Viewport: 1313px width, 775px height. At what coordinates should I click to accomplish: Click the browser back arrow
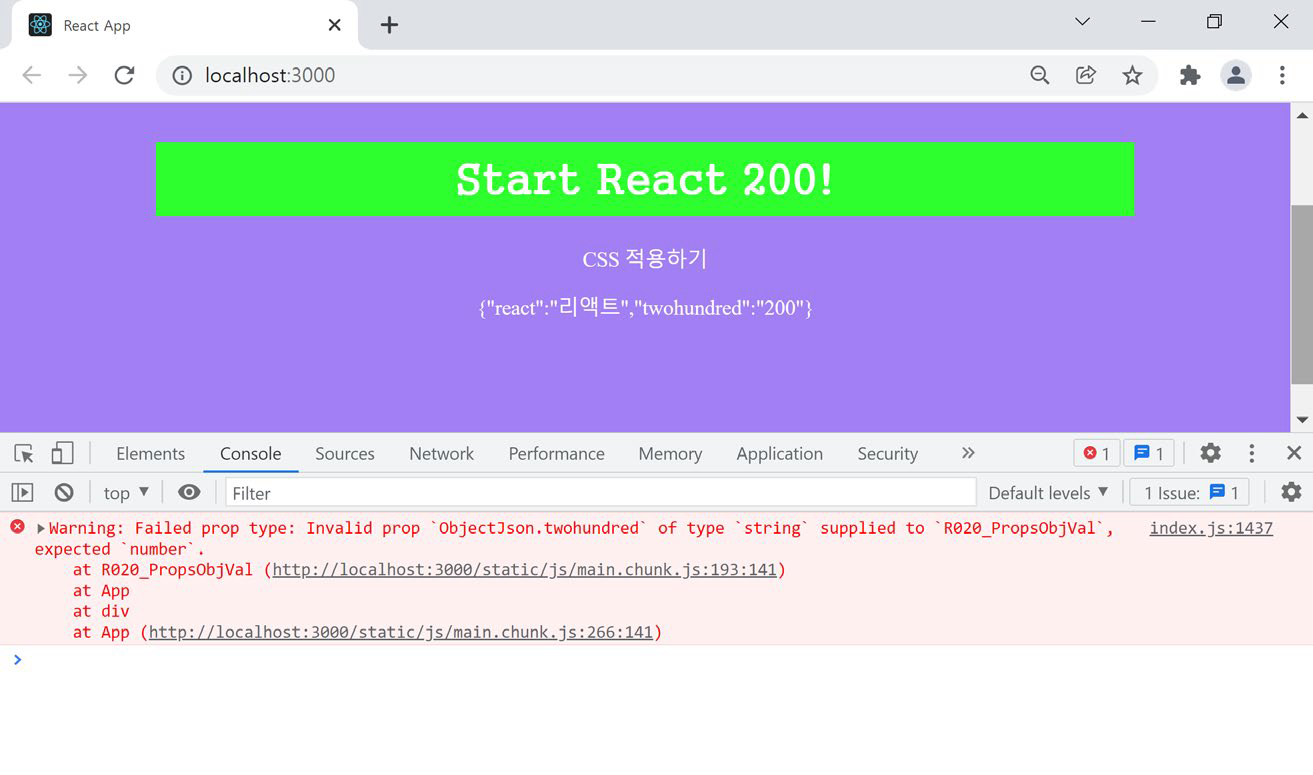click(x=32, y=75)
